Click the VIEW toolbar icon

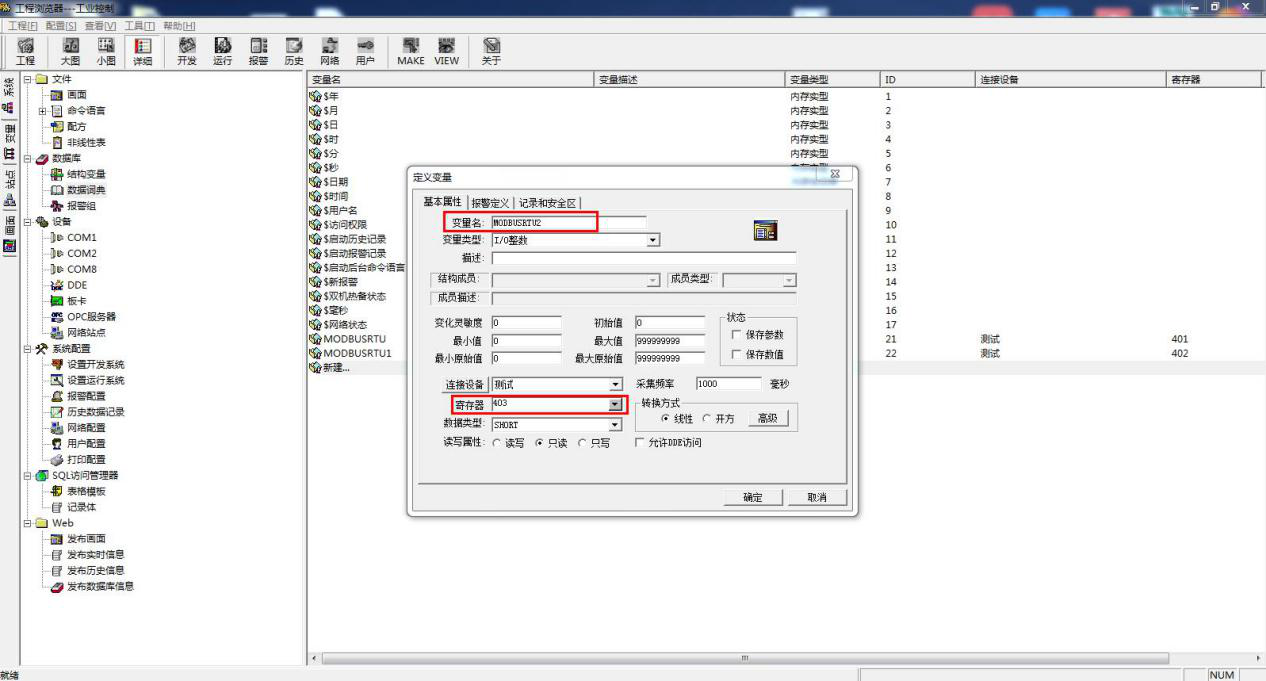[x=446, y=51]
